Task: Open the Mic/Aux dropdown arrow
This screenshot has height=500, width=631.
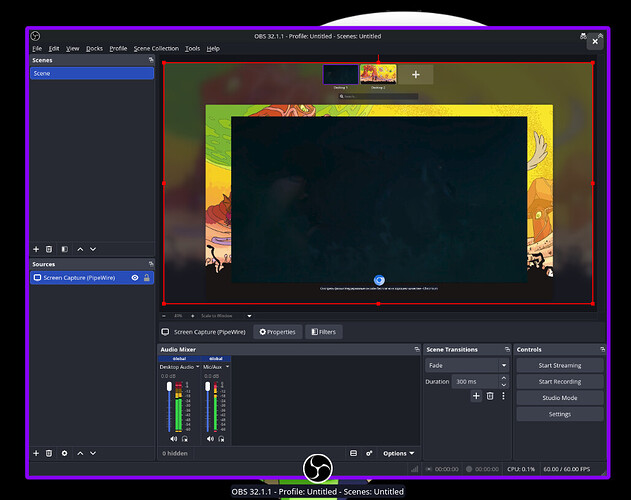Action: 227,366
